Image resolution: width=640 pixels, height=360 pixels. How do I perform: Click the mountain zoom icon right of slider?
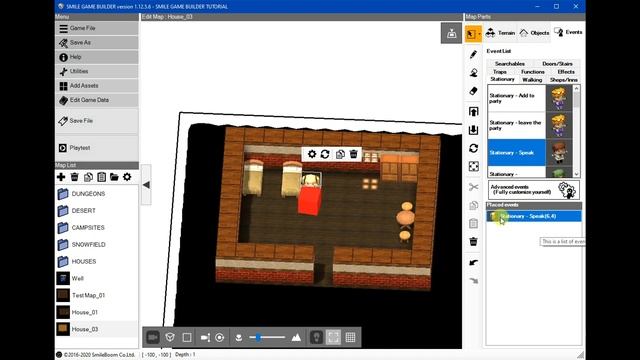[296, 337]
